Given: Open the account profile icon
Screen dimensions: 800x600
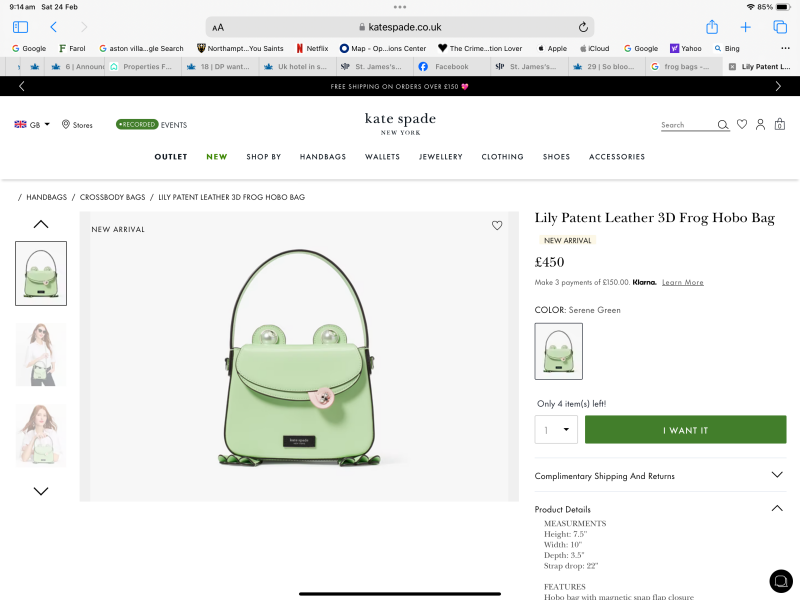Looking at the screenshot, I should pyautogui.click(x=761, y=125).
